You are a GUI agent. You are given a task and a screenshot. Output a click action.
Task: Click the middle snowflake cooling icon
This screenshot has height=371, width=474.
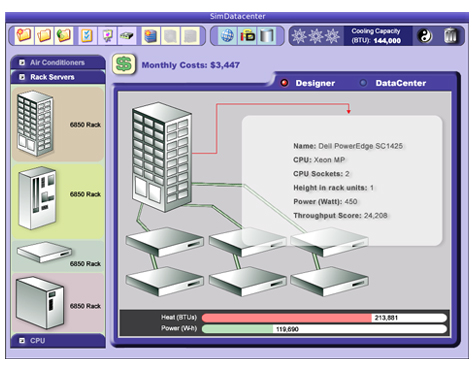pos(315,36)
